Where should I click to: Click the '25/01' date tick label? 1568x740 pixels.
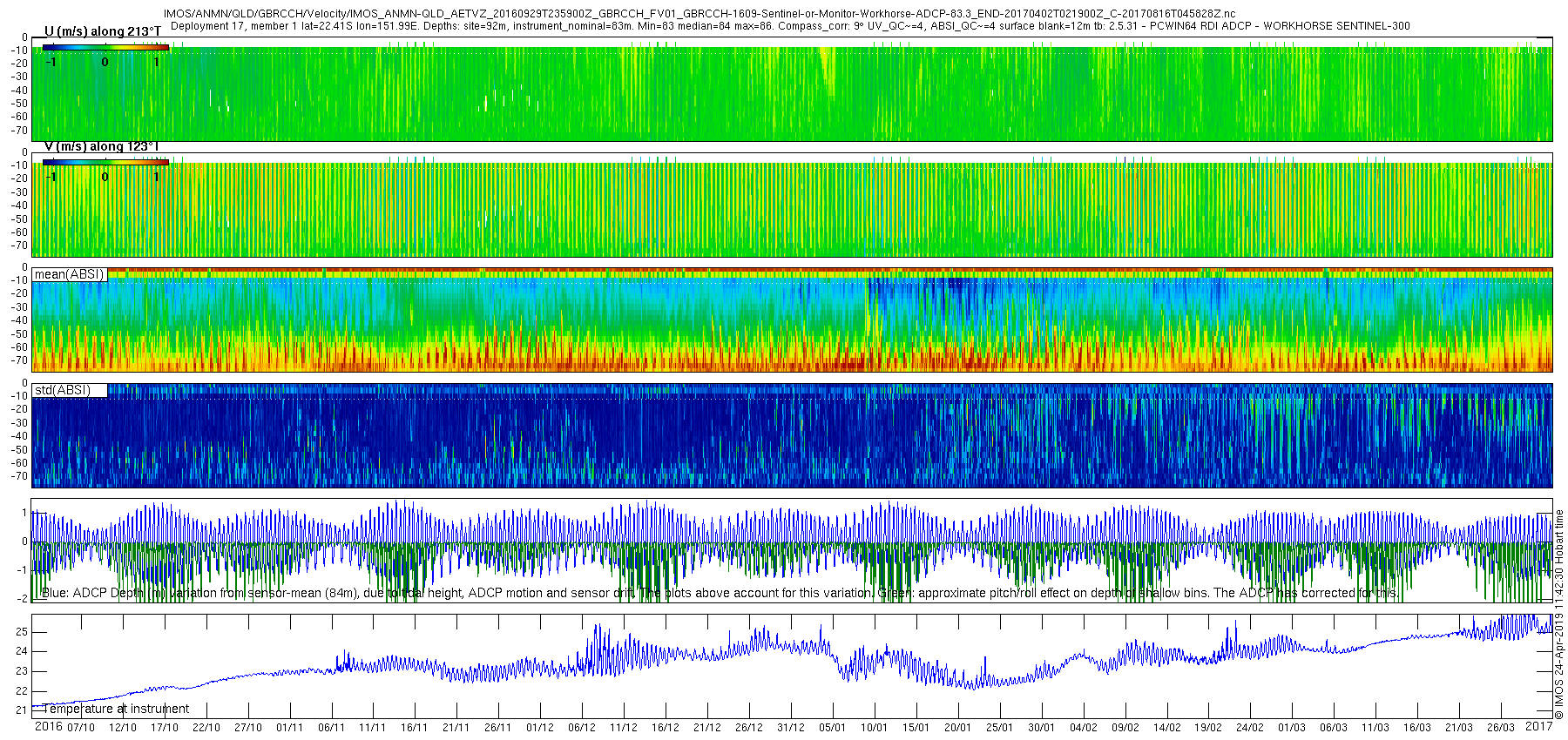pos(1000,728)
